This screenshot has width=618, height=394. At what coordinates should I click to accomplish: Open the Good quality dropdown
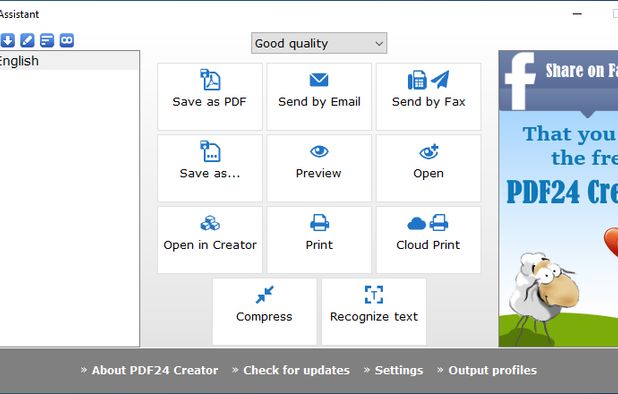point(319,43)
